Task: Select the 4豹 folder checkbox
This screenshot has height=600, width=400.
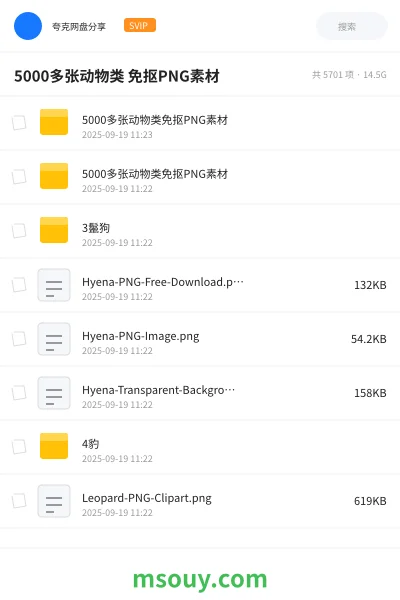Action: pyautogui.click(x=19, y=447)
